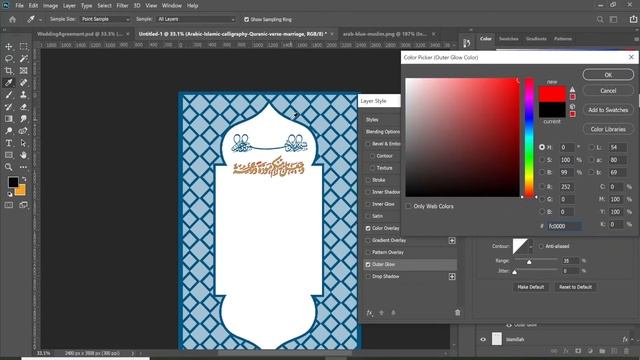The image size is (640, 360).
Task: Enable the Gradient Overlay checkbox
Action: (368, 240)
